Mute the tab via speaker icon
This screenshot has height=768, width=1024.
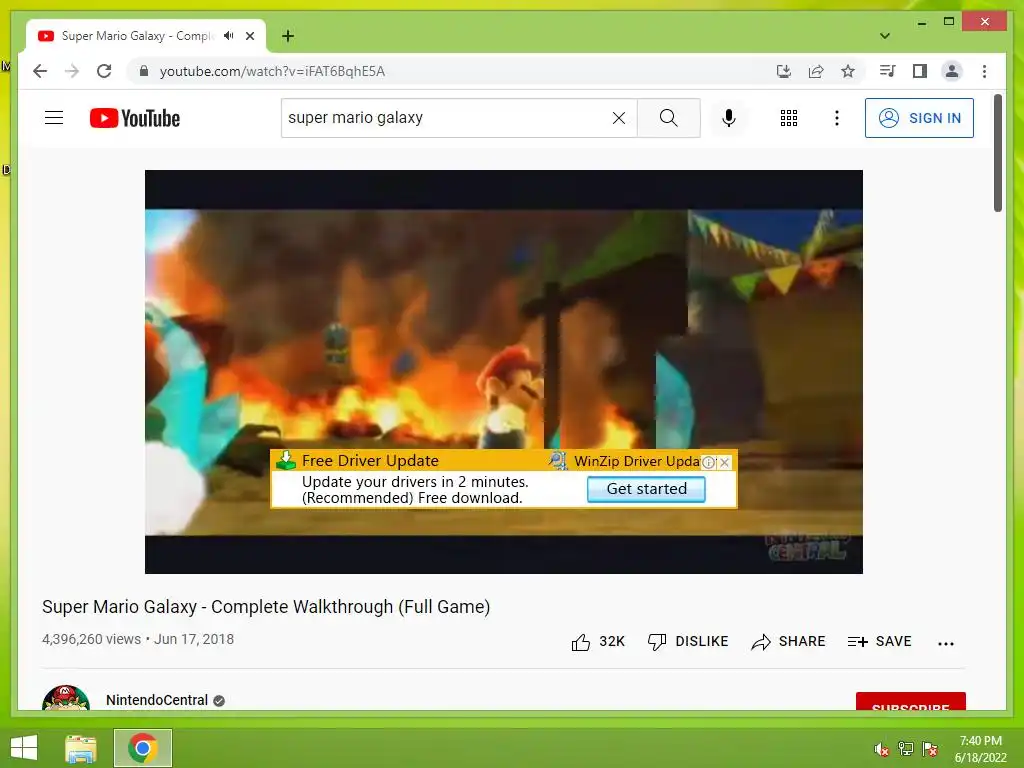[x=229, y=36]
